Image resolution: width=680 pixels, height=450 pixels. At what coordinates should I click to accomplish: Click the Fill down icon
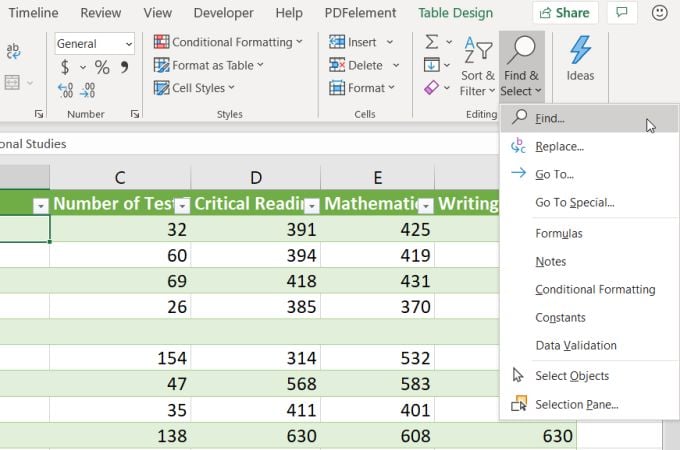click(x=432, y=65)
